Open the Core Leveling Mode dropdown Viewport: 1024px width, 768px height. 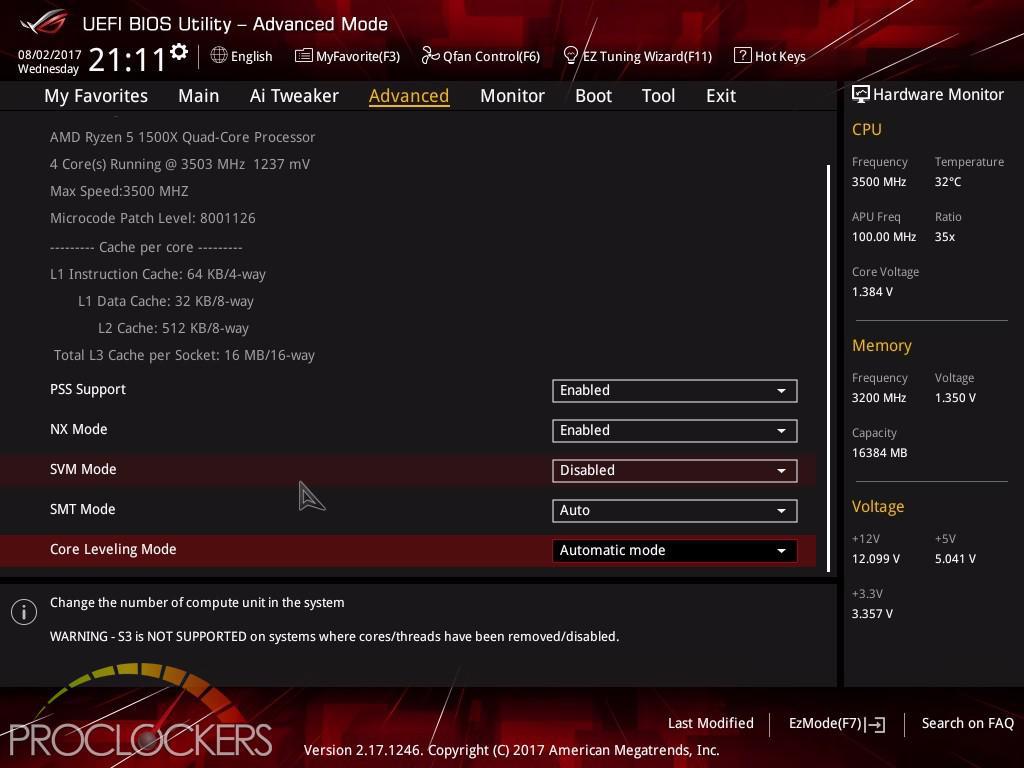tap(675, 551)
